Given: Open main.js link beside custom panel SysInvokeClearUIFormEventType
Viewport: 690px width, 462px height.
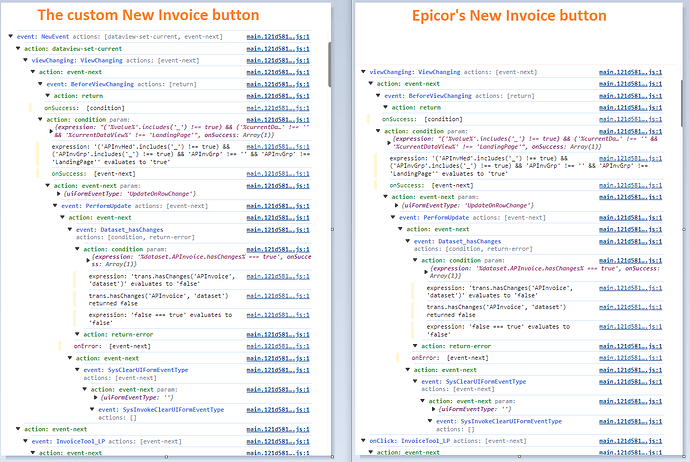Looking at the screenshot, I should [x=278, y=410].
